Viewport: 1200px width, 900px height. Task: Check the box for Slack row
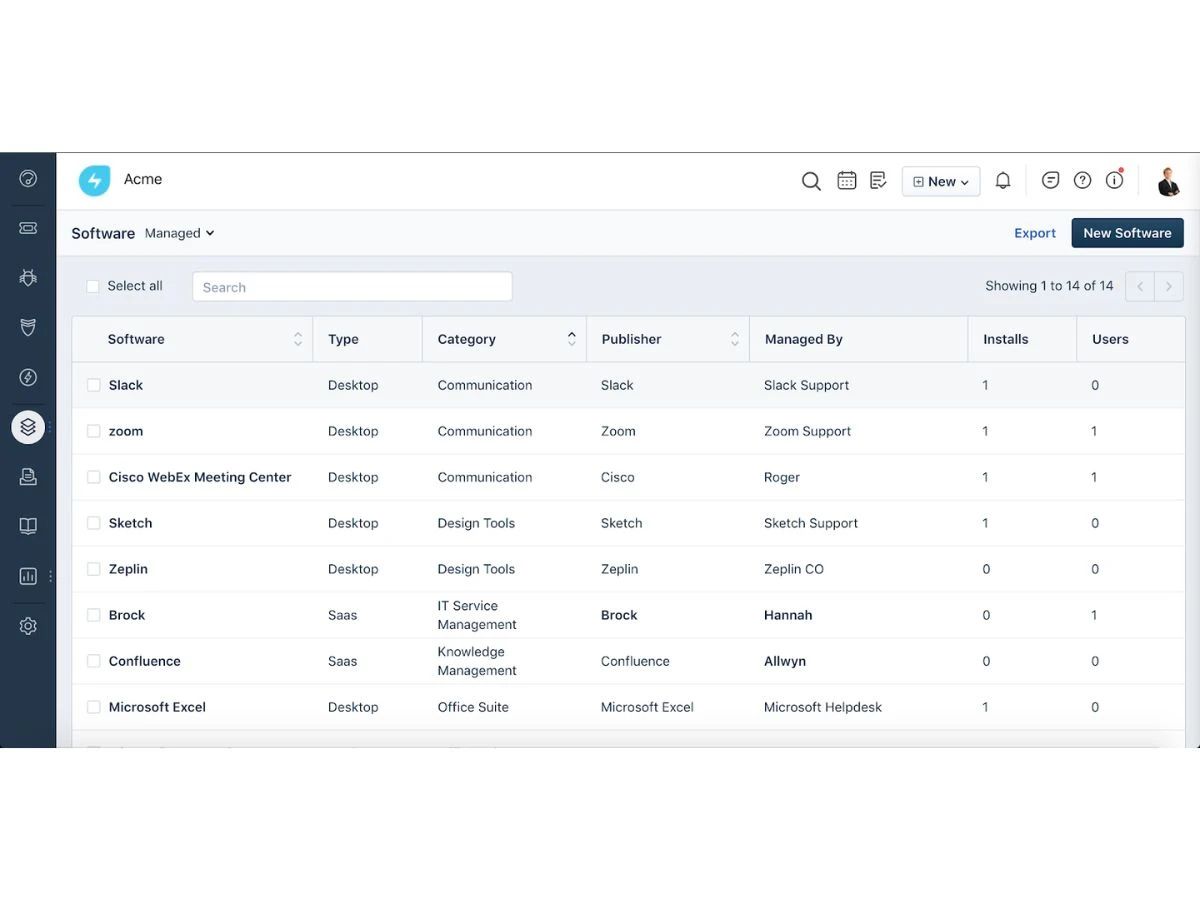pyautogui.click(x=94, y=385)
